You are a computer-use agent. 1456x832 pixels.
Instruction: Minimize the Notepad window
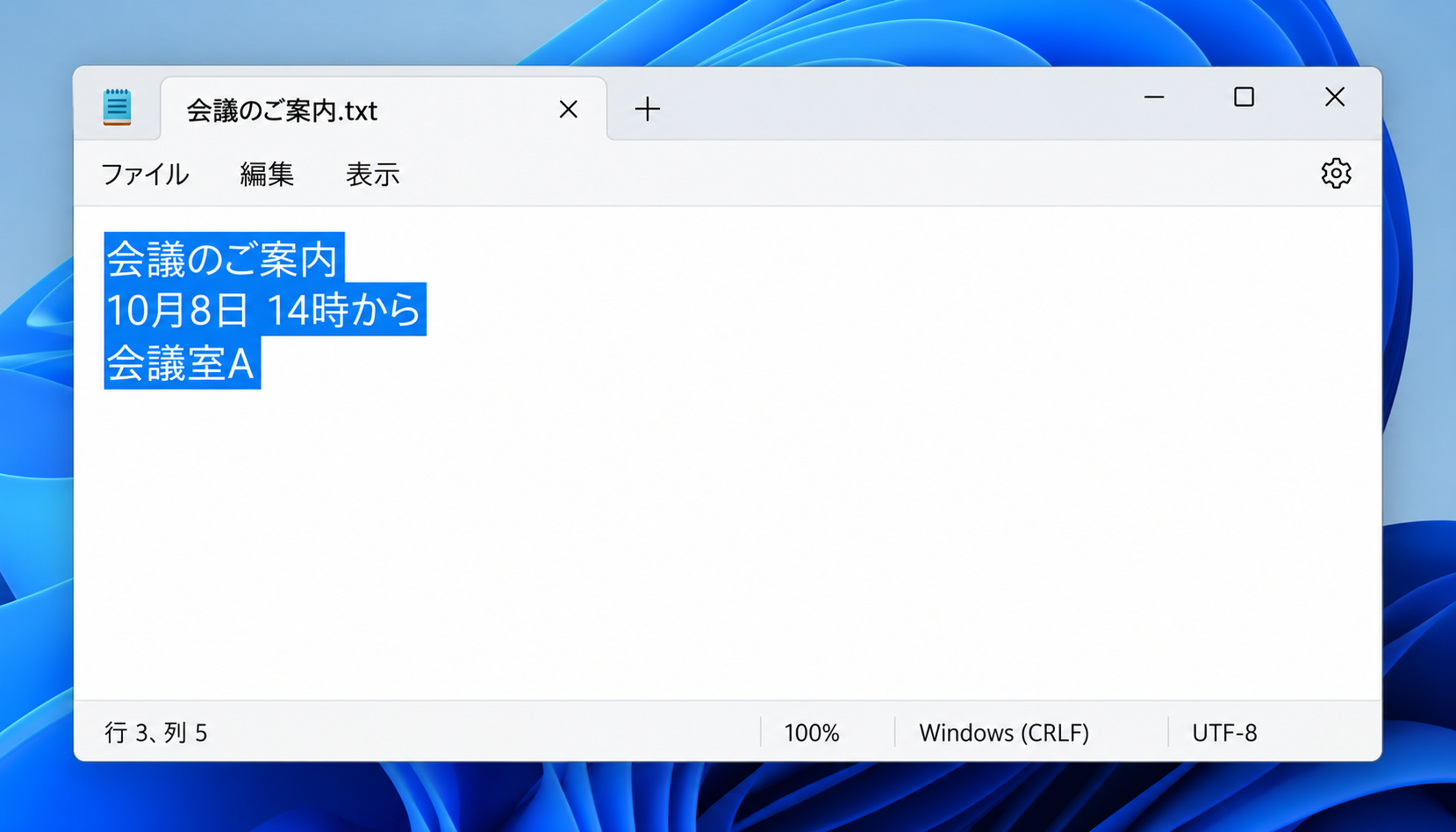pos(1154,97)
